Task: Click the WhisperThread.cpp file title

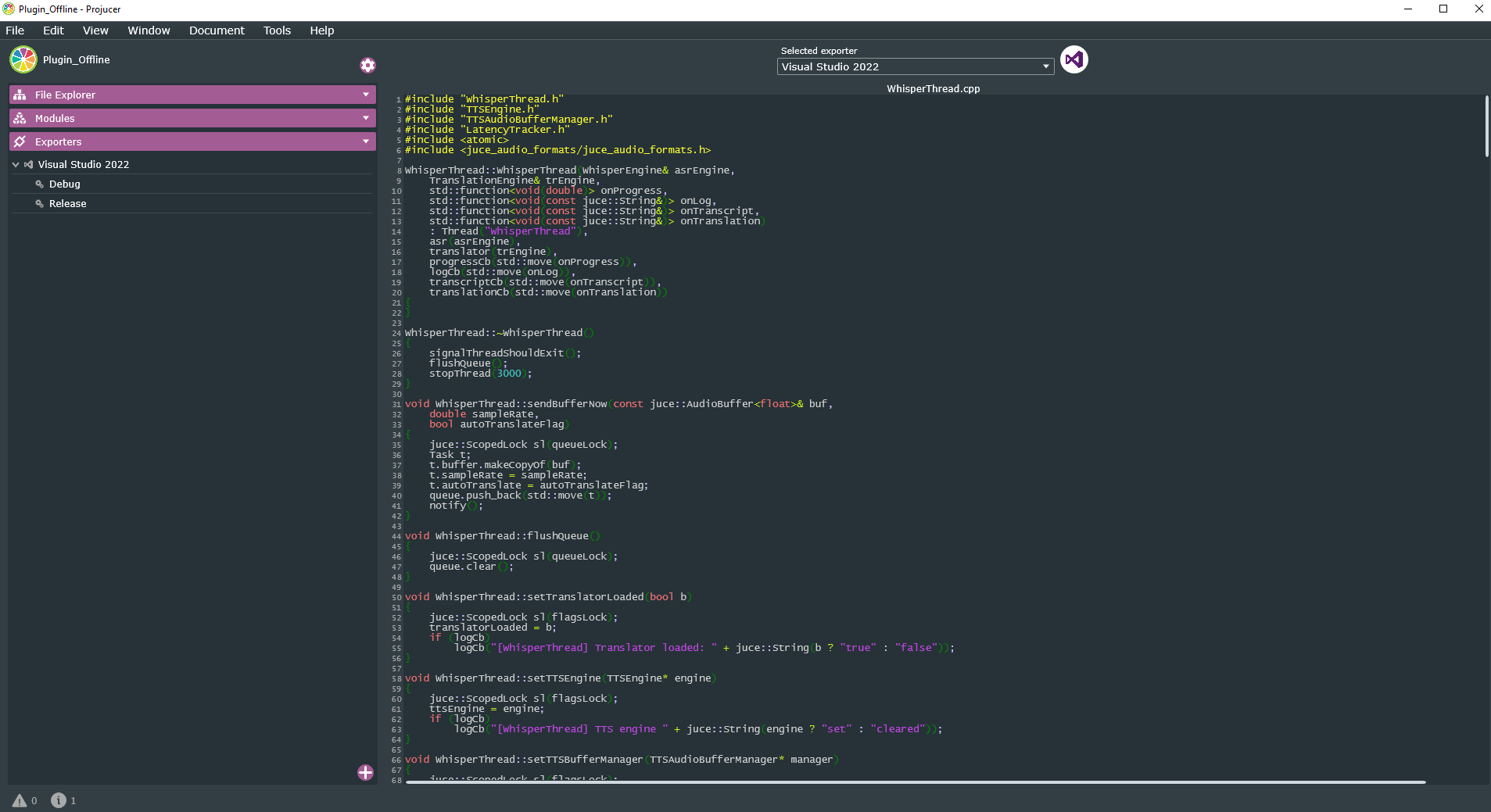Action: pyautogui.click(x=933, y=89)
